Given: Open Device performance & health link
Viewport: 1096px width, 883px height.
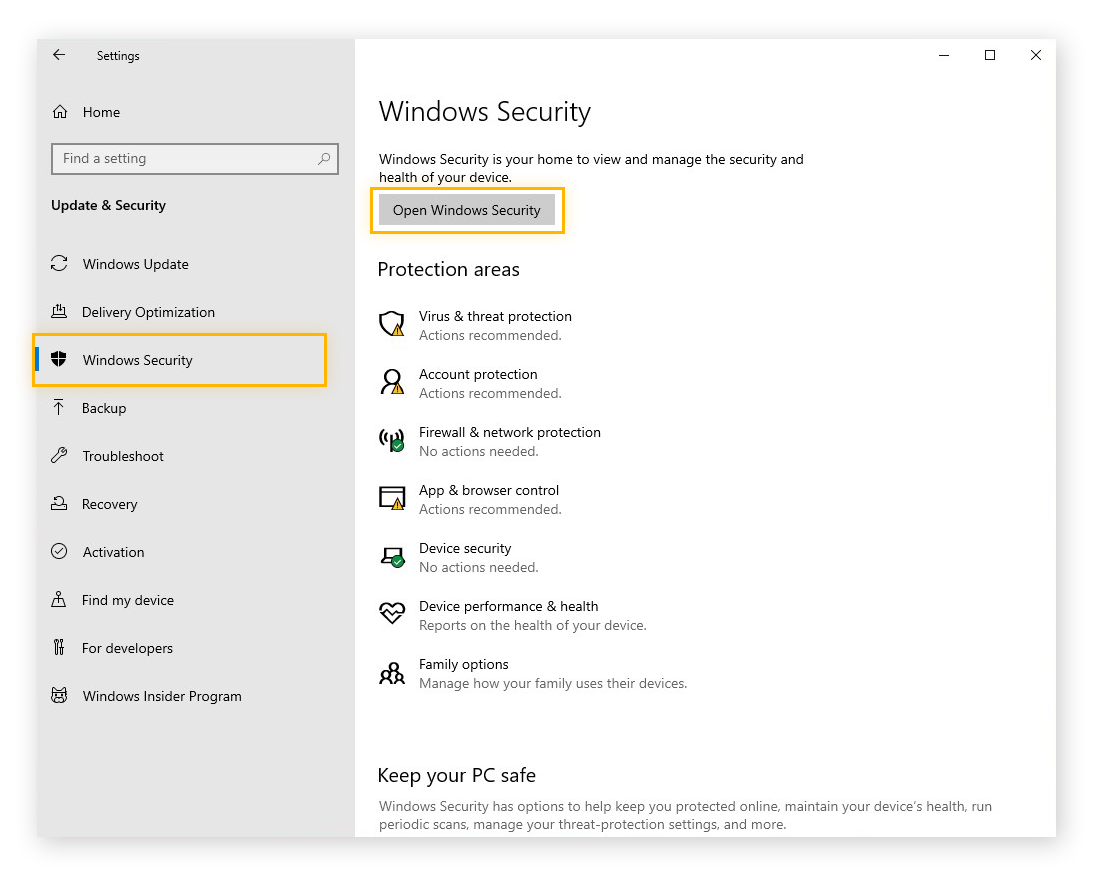Looking at the screenshot, I should point(508,606).
